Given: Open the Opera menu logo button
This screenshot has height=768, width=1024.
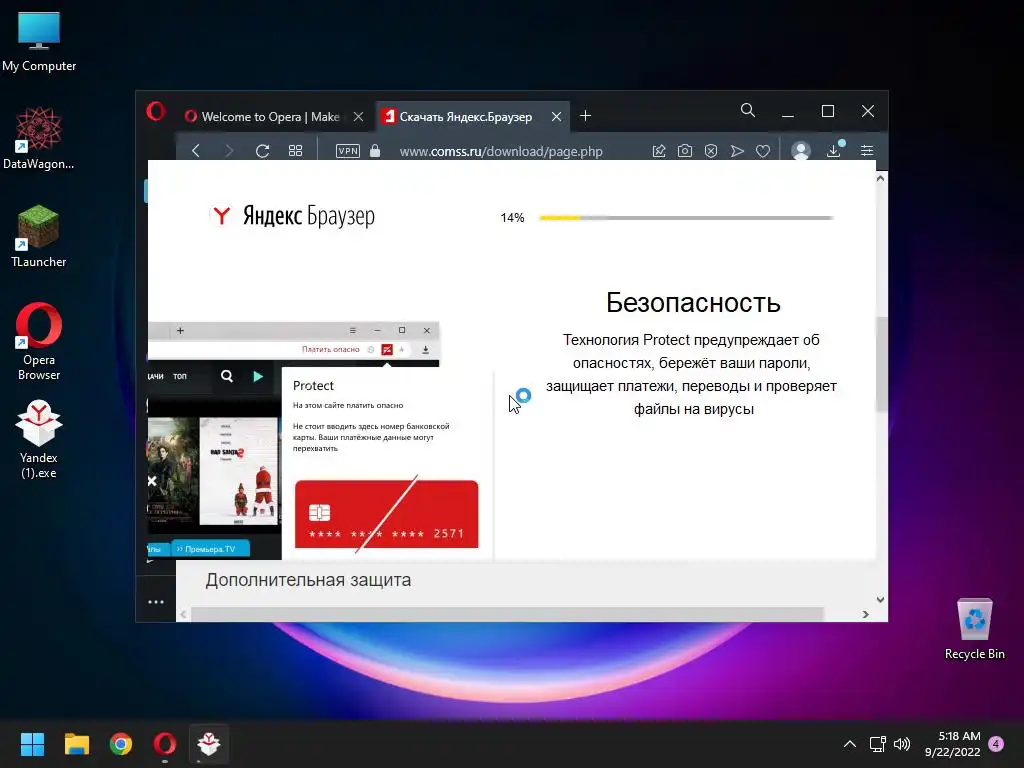Looking at the screenshot, I should tap(155, 111).
